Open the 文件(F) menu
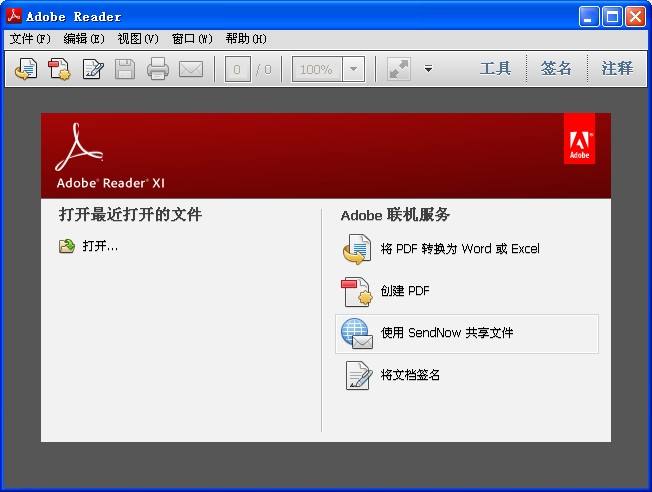 [30, 39]
